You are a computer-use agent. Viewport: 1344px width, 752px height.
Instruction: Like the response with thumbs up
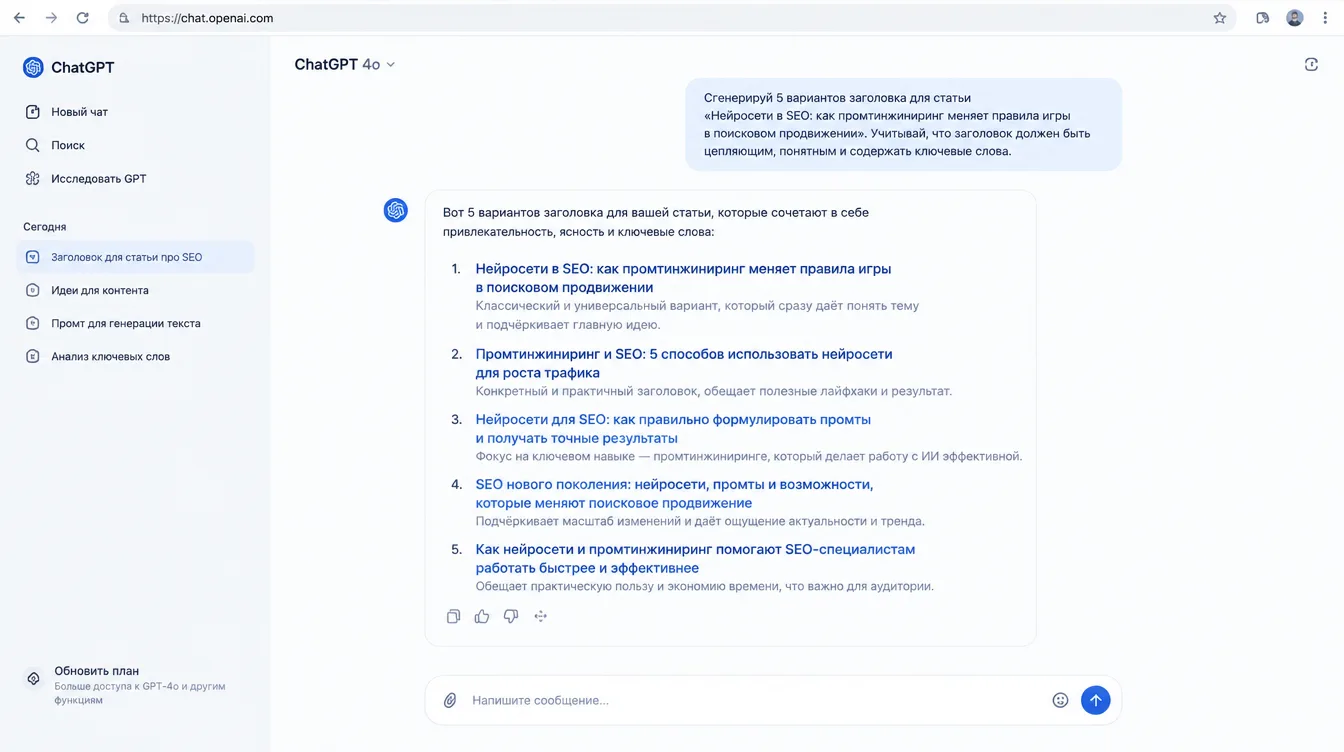tap(482, 616)
